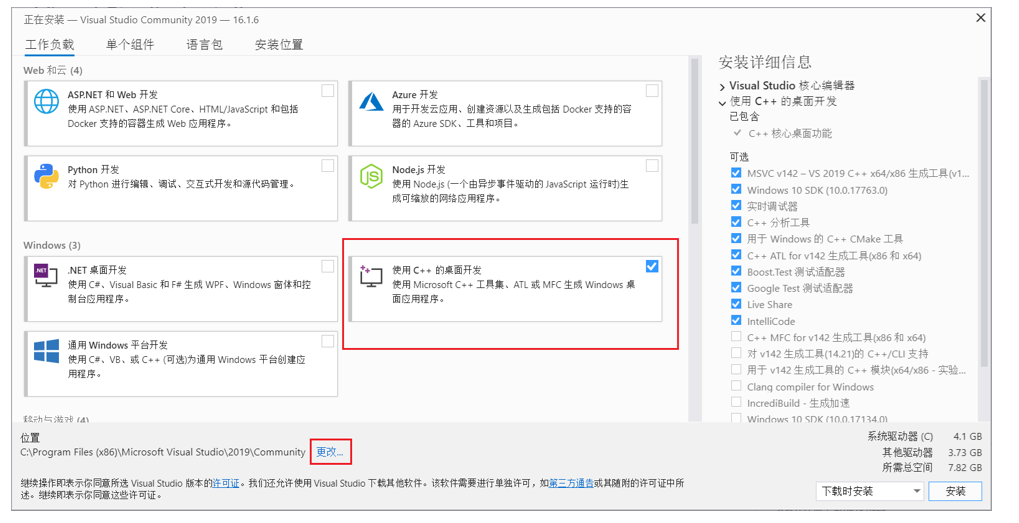The image size is (1019, 523).
Task: Check C++ MFC for v142 生成工具 option
Action: pyautogui.click(x=736, y=337)
